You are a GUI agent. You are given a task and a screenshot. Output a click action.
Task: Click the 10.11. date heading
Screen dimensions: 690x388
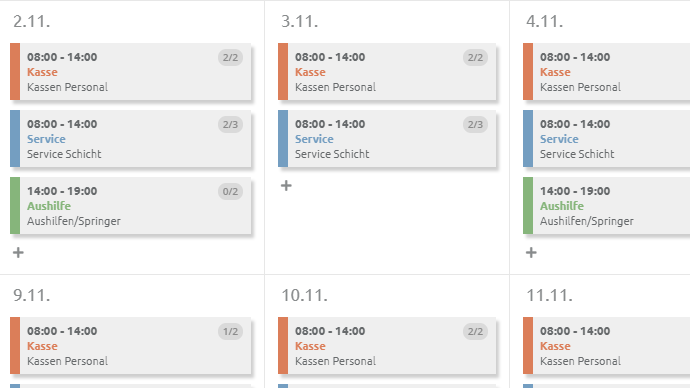click(x=305, y=295)
